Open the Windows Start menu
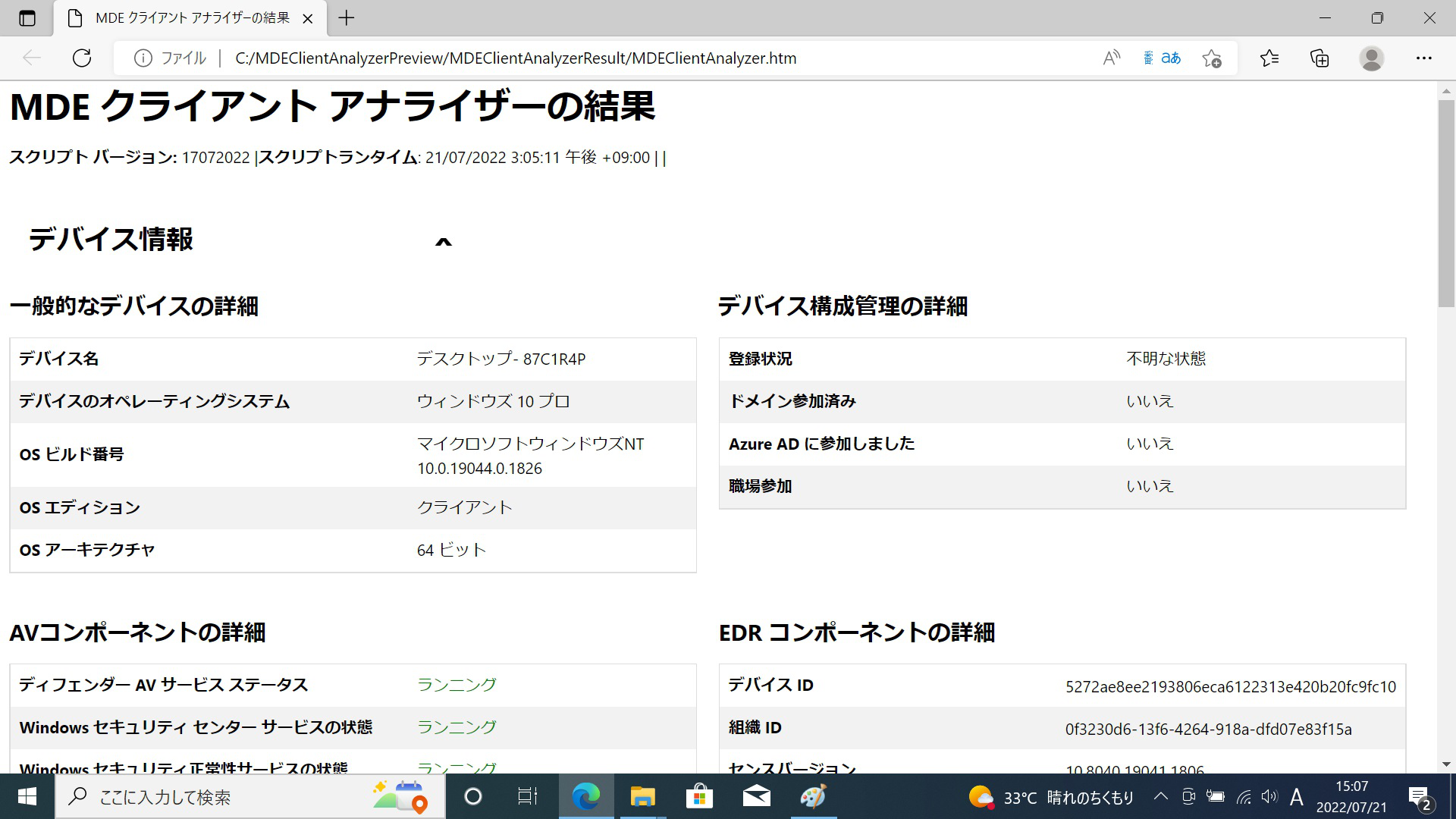The image size is (1456, 819). tap(27, 796)
